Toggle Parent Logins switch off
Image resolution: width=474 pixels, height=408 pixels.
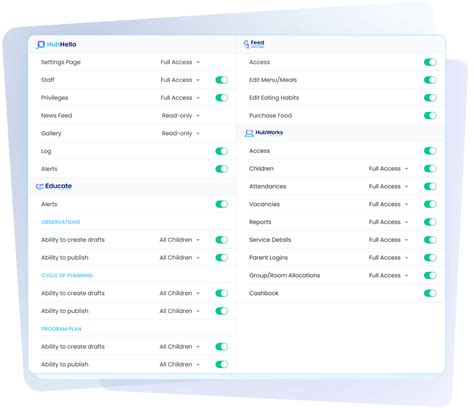[430, 258]
